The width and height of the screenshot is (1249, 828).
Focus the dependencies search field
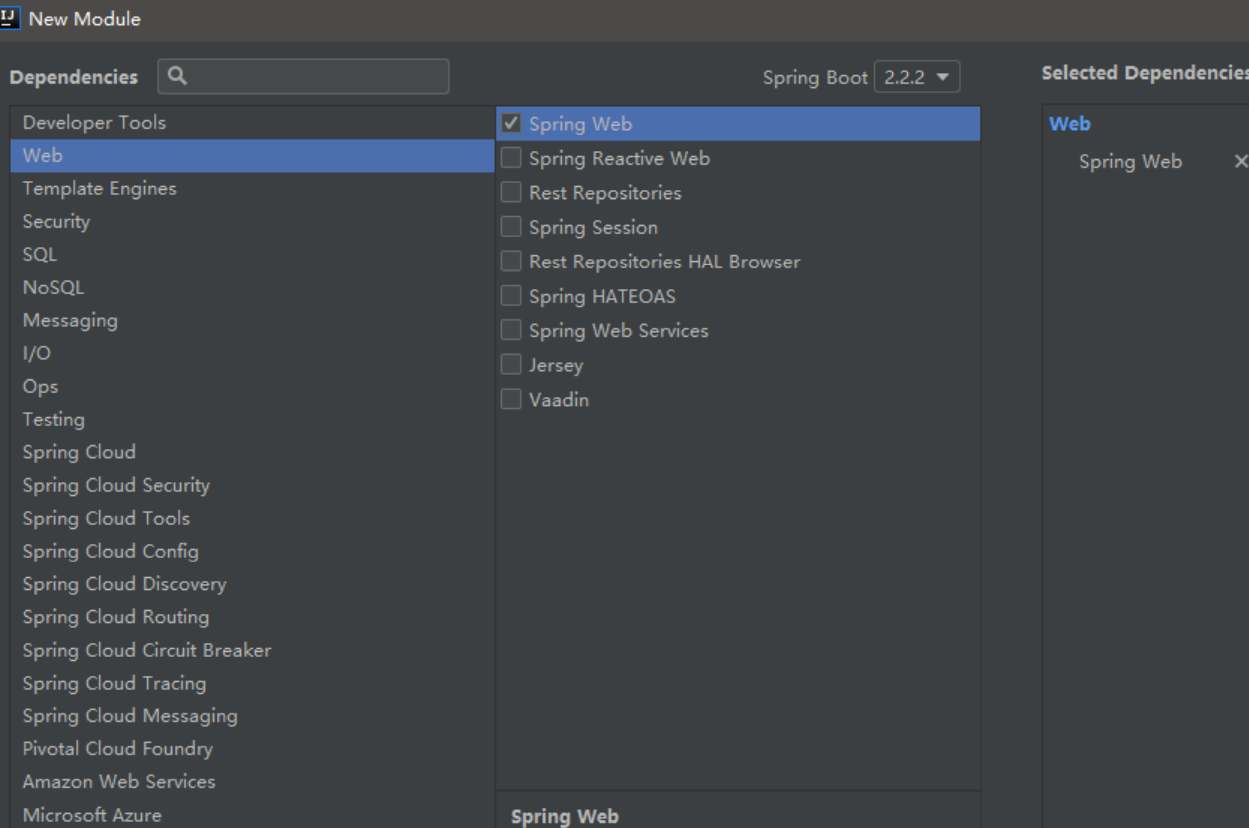pyautogui.click(x=303, y=76)
